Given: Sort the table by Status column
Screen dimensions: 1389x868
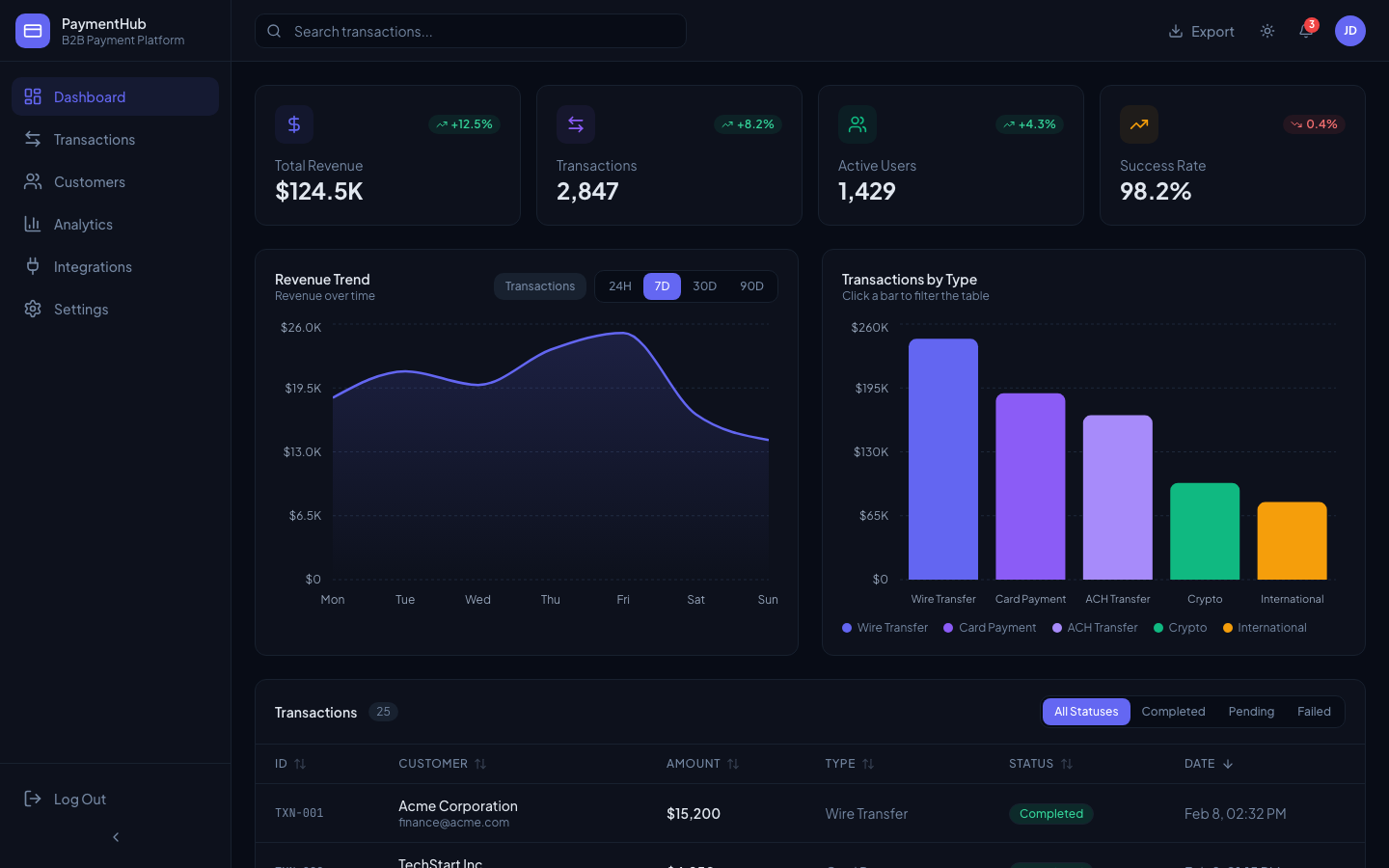Looking at the screenshot, I should [1041, 764].
